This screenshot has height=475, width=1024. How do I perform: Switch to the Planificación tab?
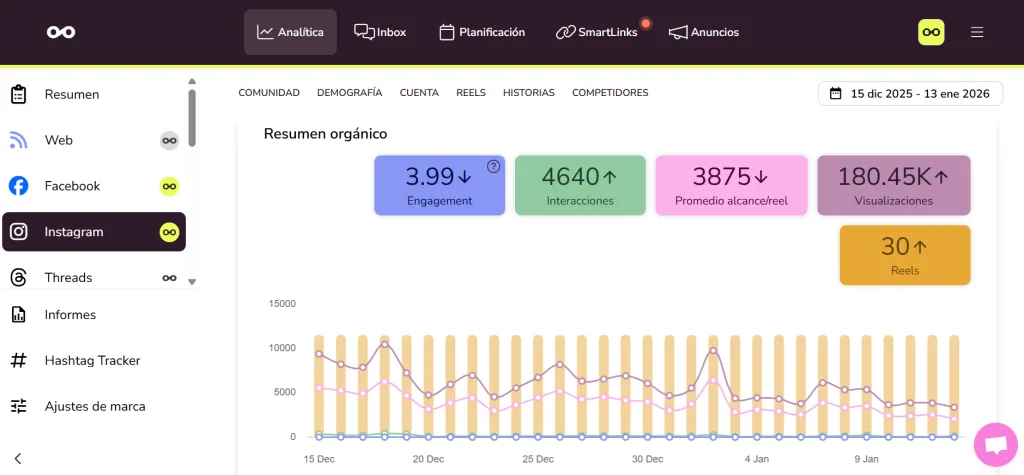pyautogui.click(x=482, y=32)
